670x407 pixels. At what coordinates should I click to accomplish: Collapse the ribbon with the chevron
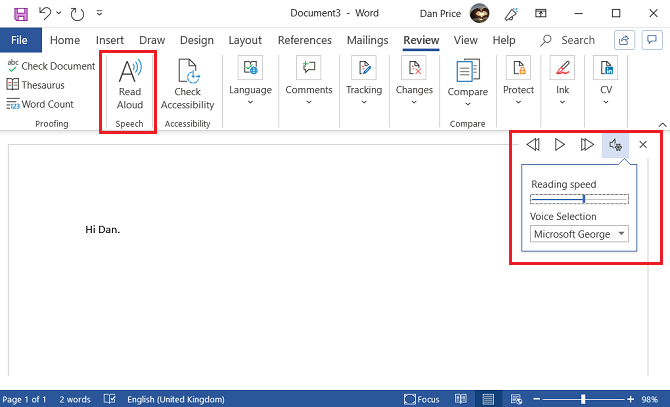coord(662,125)
